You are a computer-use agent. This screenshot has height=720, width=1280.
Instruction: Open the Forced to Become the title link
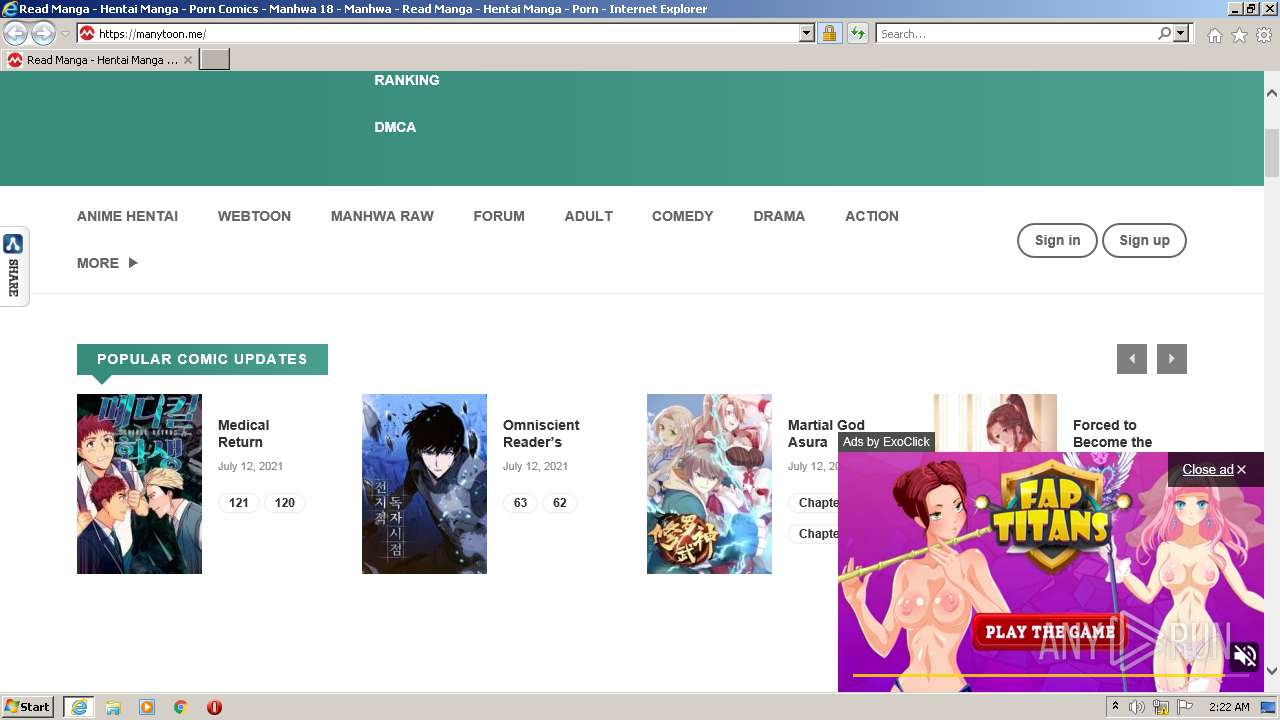click(1112, 433)
